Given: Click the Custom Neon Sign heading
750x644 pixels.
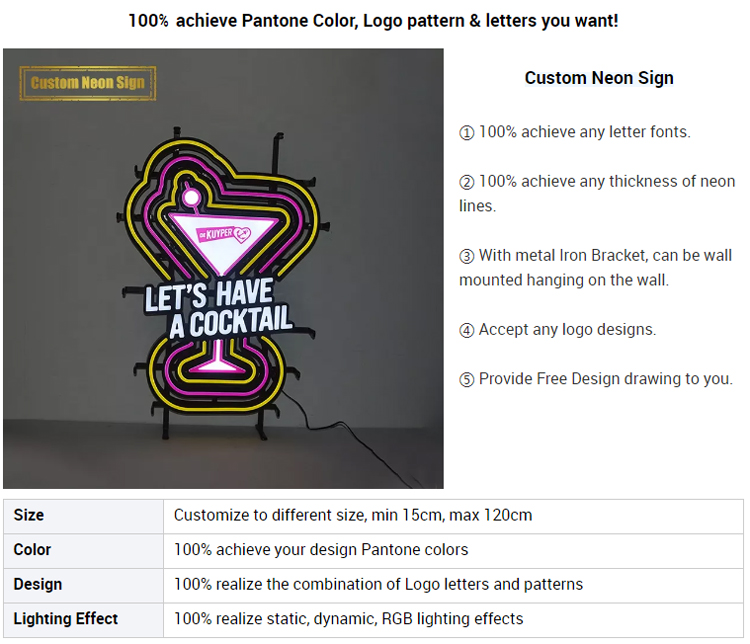Looking at the screenshot, I should coord(599,78).
